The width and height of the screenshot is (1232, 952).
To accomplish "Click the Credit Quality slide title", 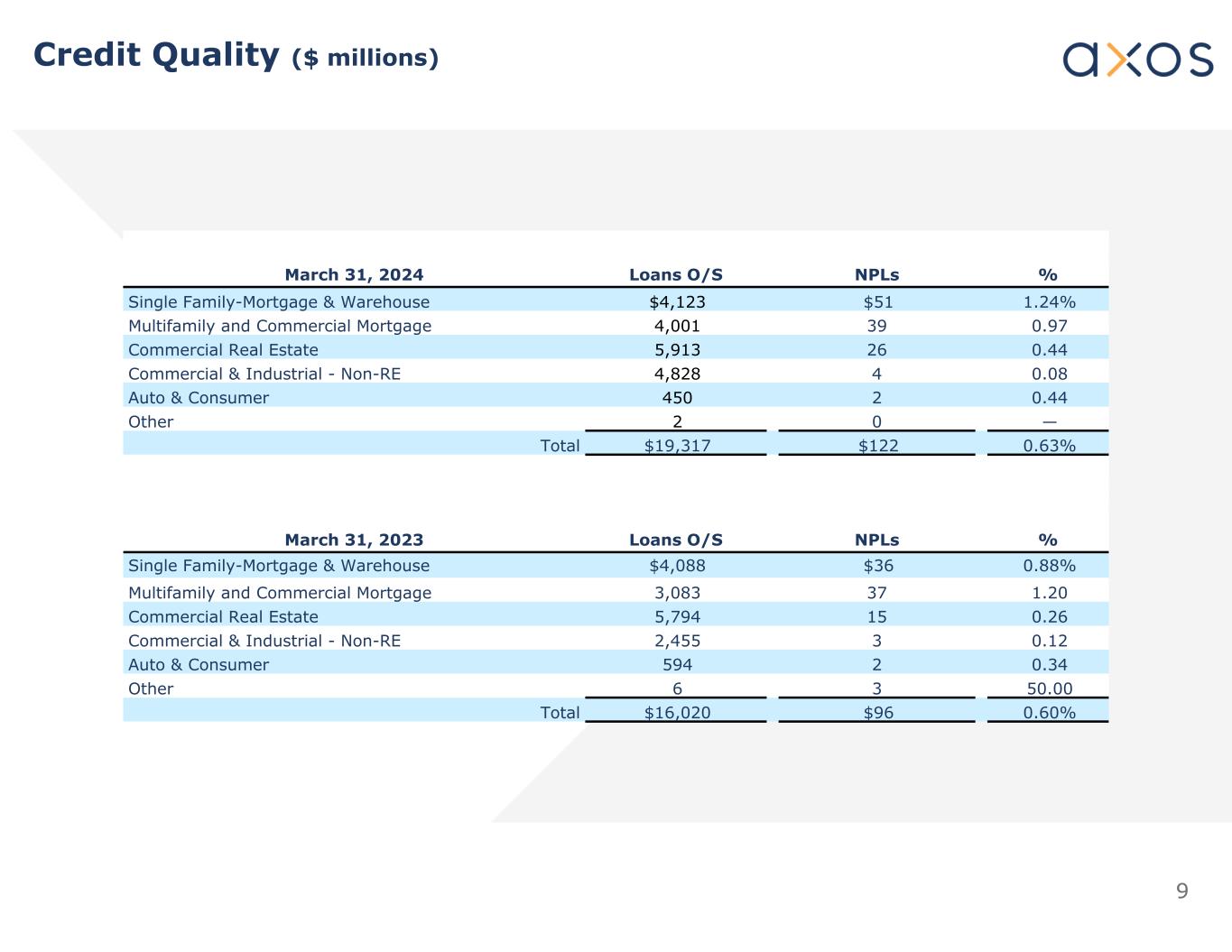I will point(156,55).
